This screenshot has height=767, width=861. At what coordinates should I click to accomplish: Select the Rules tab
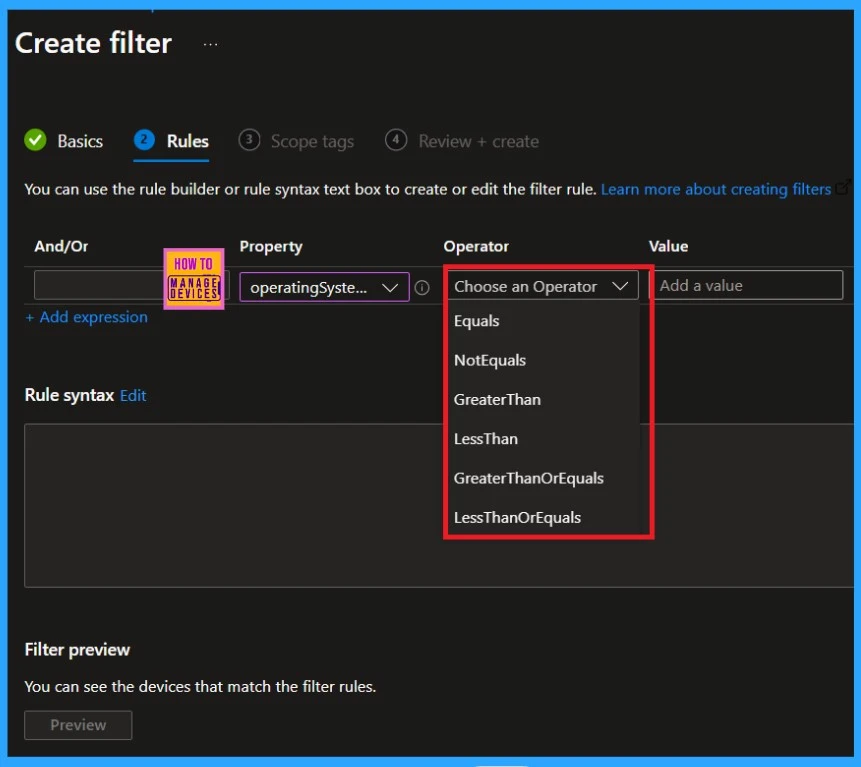[x=187, y=141]
